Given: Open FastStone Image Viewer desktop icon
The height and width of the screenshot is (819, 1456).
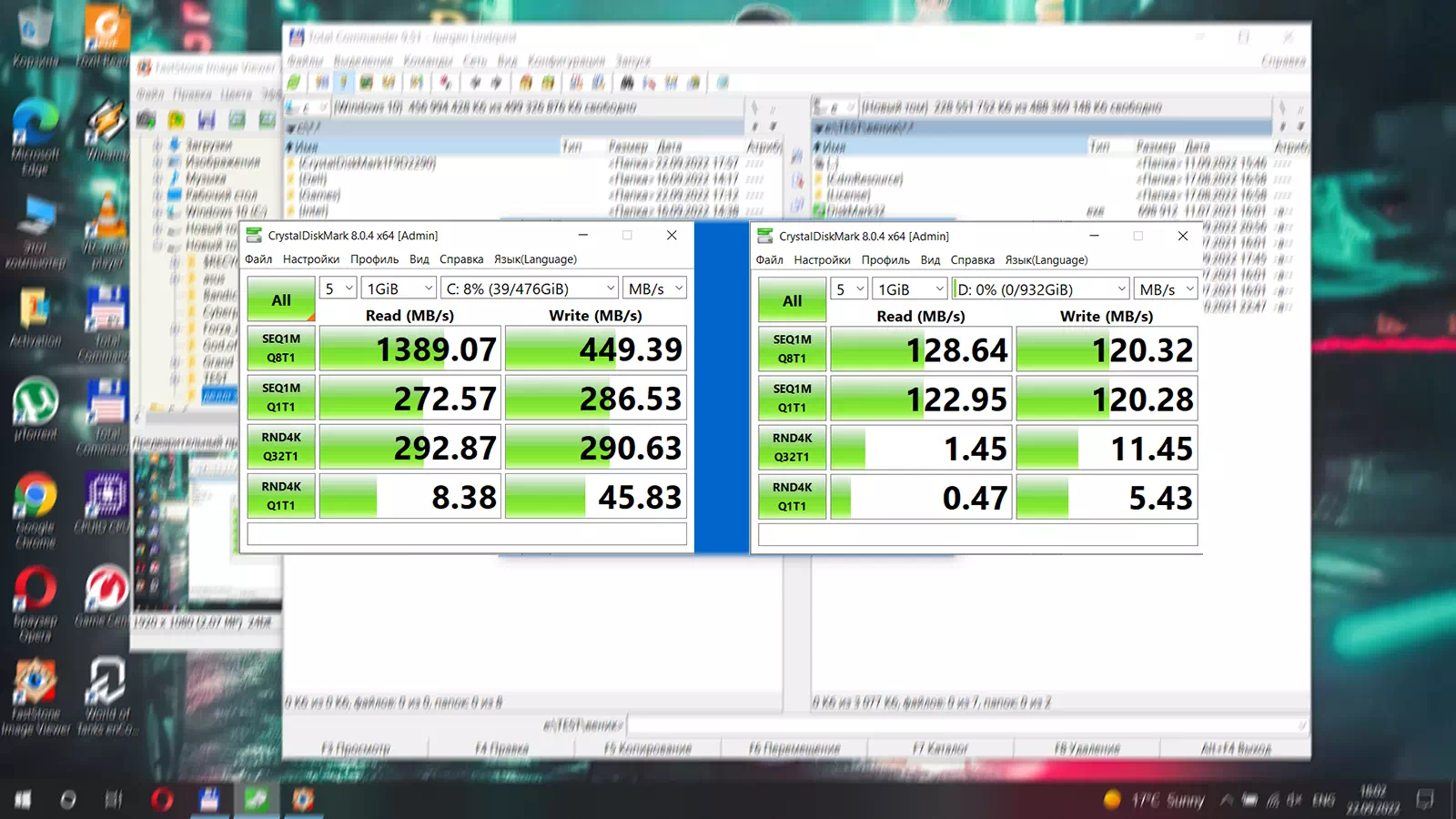Looking at the screenshot, I should pyautogui.click(x=35, y=684).
